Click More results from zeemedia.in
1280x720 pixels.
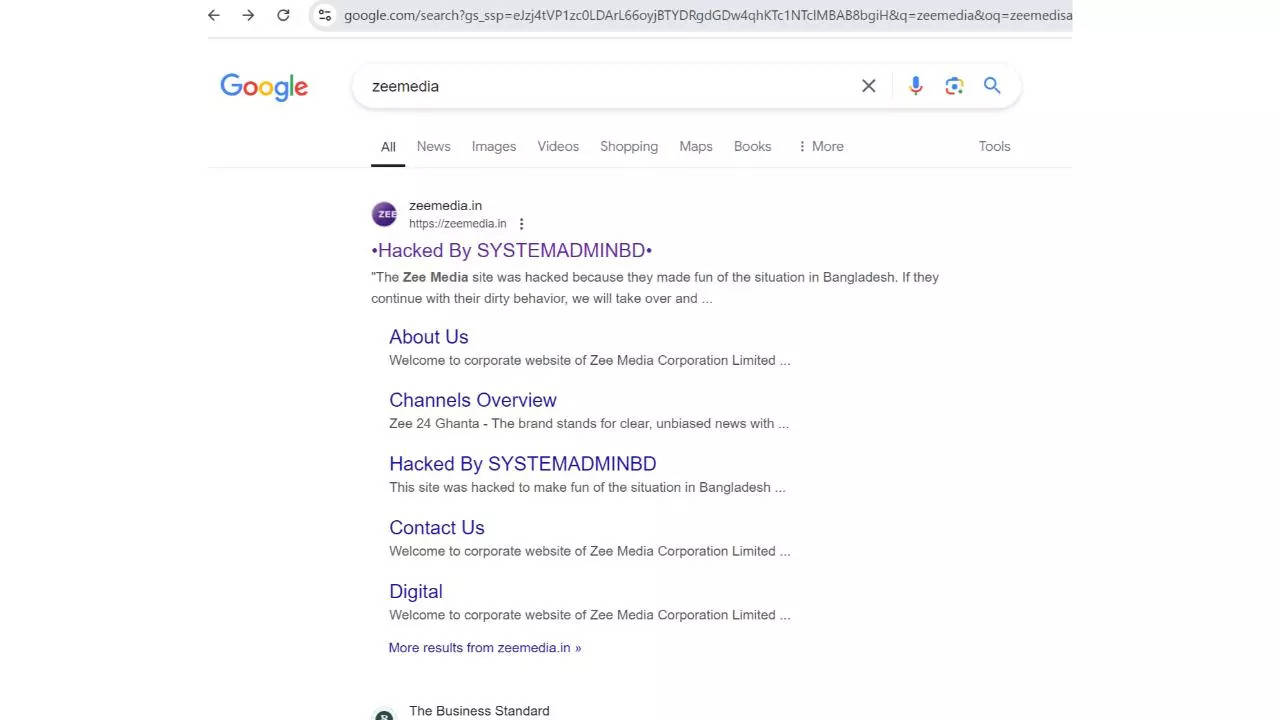point(485,648)
